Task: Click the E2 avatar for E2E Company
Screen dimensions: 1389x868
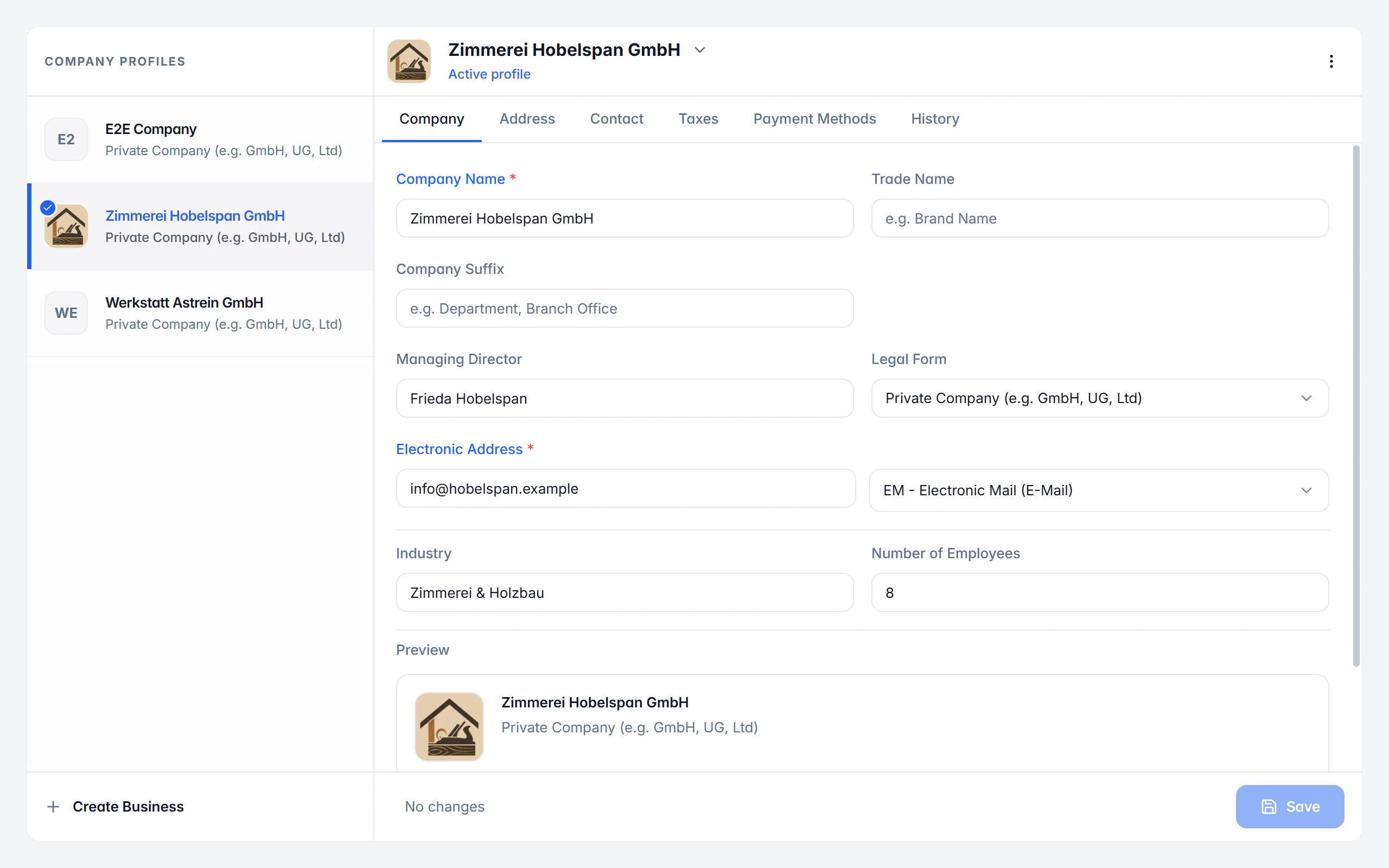Action: pyautogui.click(x=66, y=139)
